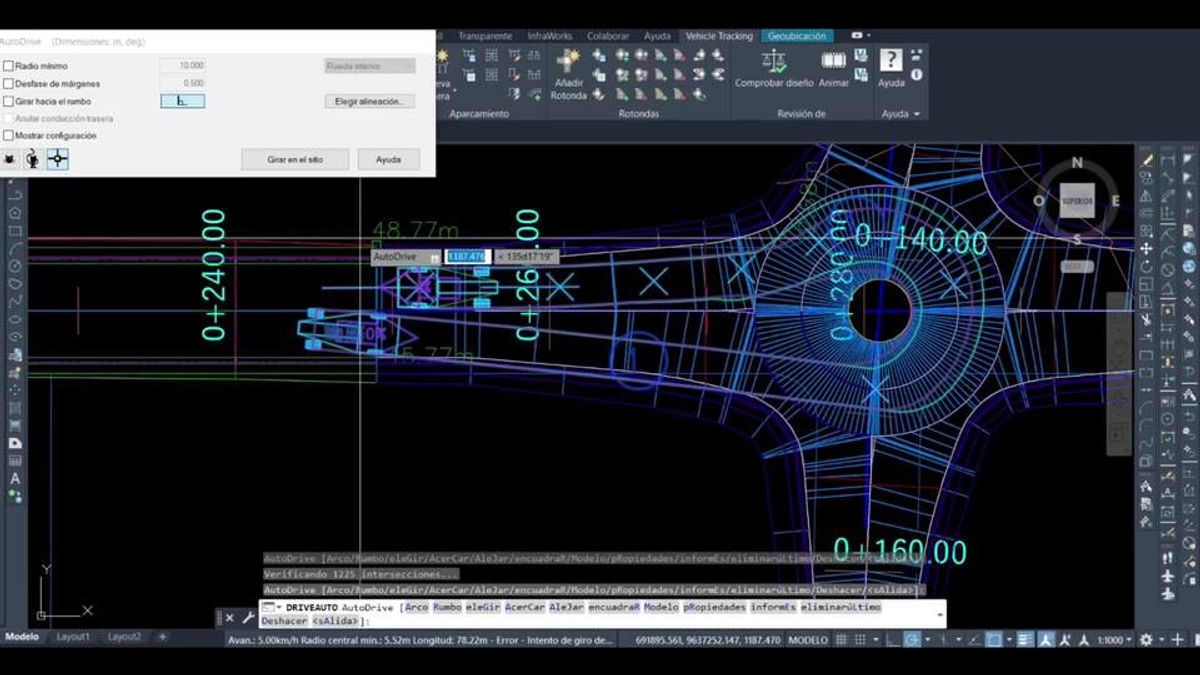The width and height of the screenshot is (1200, 675).
Task: Click the N compass letter on ViewCube
Action: [x=1077, y=163]
